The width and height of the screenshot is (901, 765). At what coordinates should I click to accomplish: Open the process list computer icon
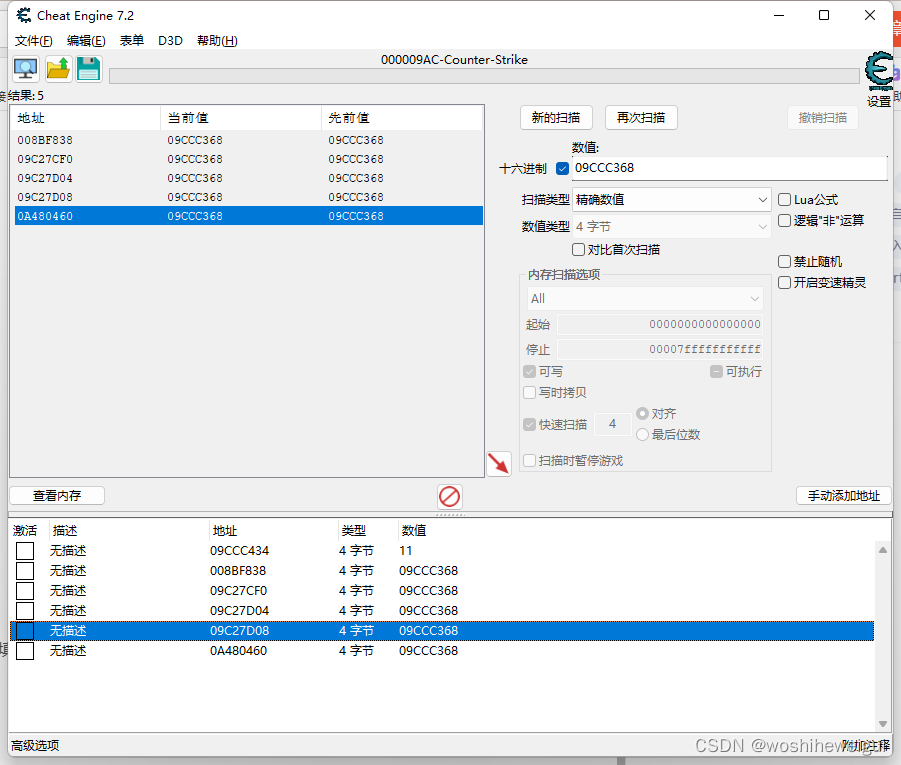pyautogui.click(x=26, y=69)
